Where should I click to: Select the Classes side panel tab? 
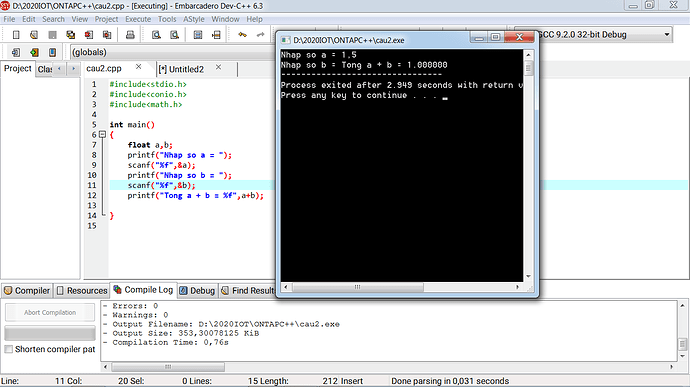(x=44, y=69)
